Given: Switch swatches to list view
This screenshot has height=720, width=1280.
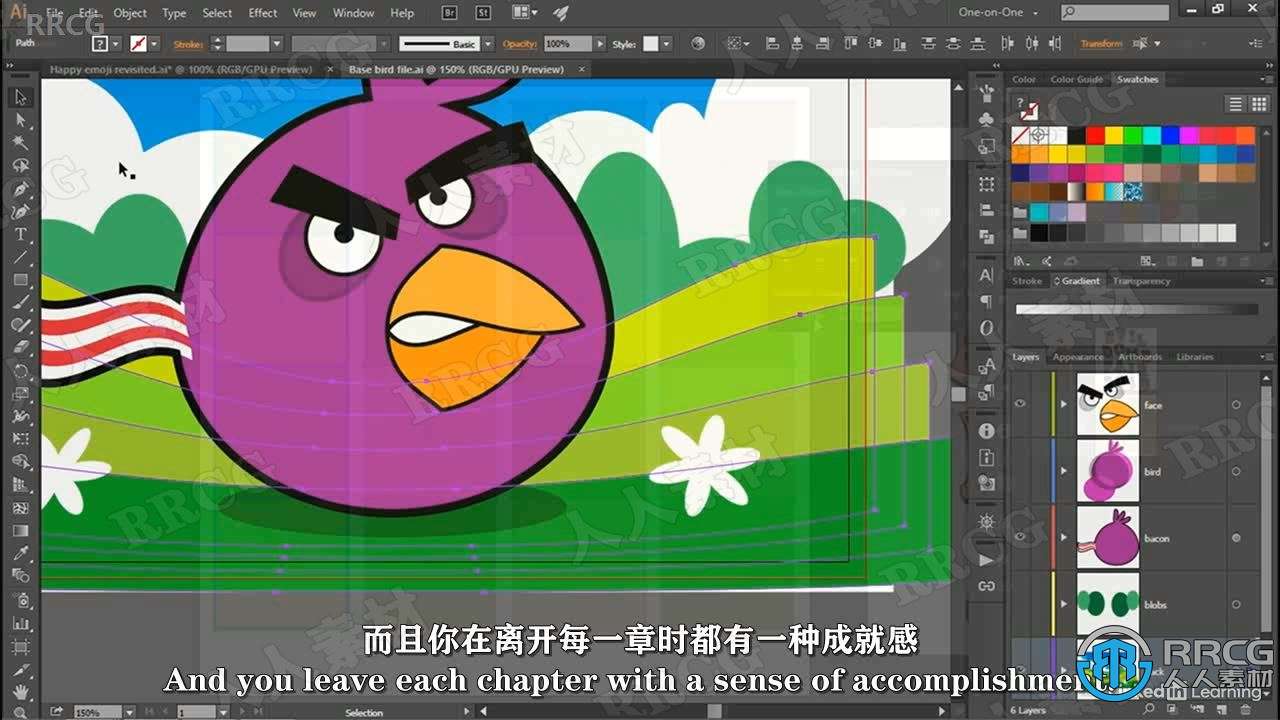Looking at the screenshot, I should (x=1235, y=104).
